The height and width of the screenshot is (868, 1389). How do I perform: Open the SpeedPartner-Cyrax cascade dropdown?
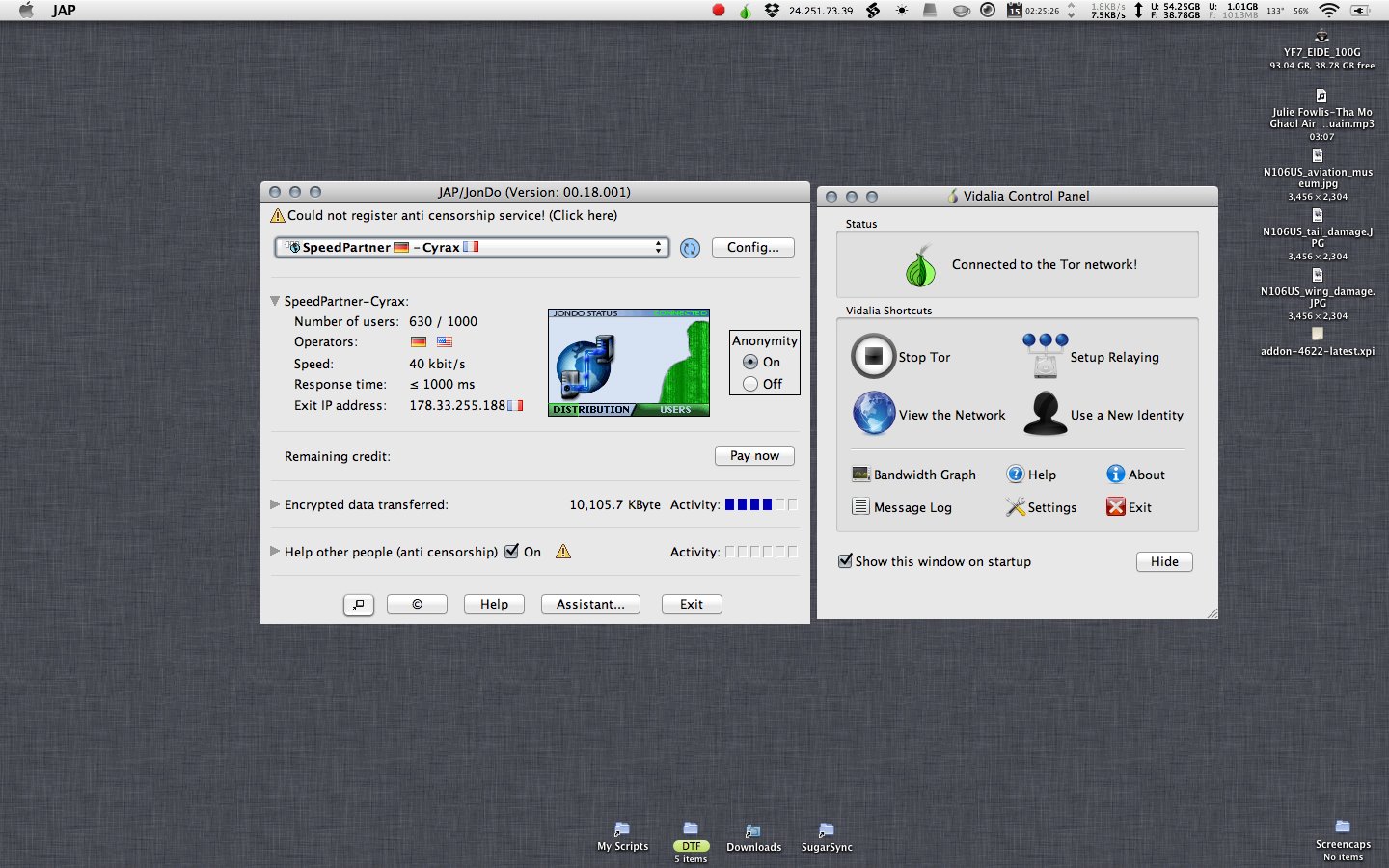coord(472,247)
